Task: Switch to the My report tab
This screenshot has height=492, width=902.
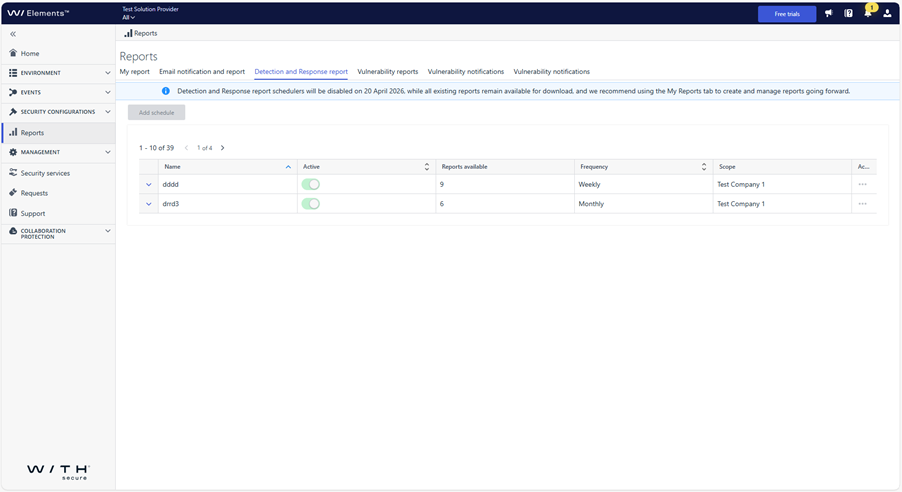Action: tap(135, 72)
